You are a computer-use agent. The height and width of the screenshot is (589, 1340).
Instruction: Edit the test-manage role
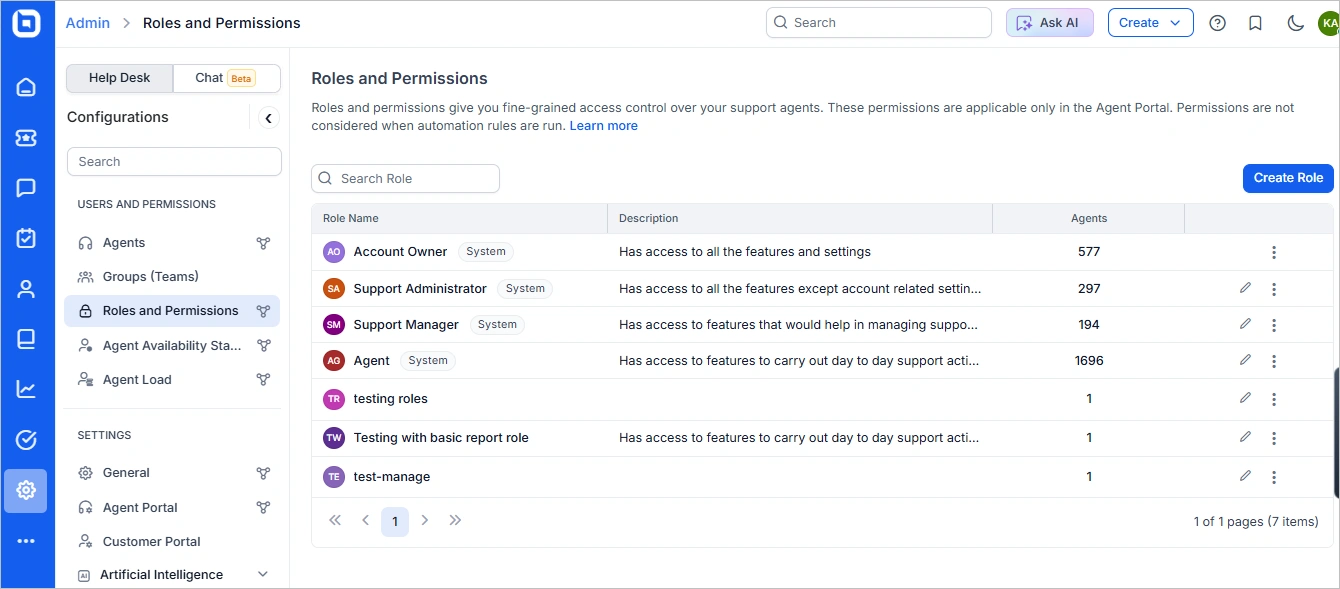pos(1245,476)
